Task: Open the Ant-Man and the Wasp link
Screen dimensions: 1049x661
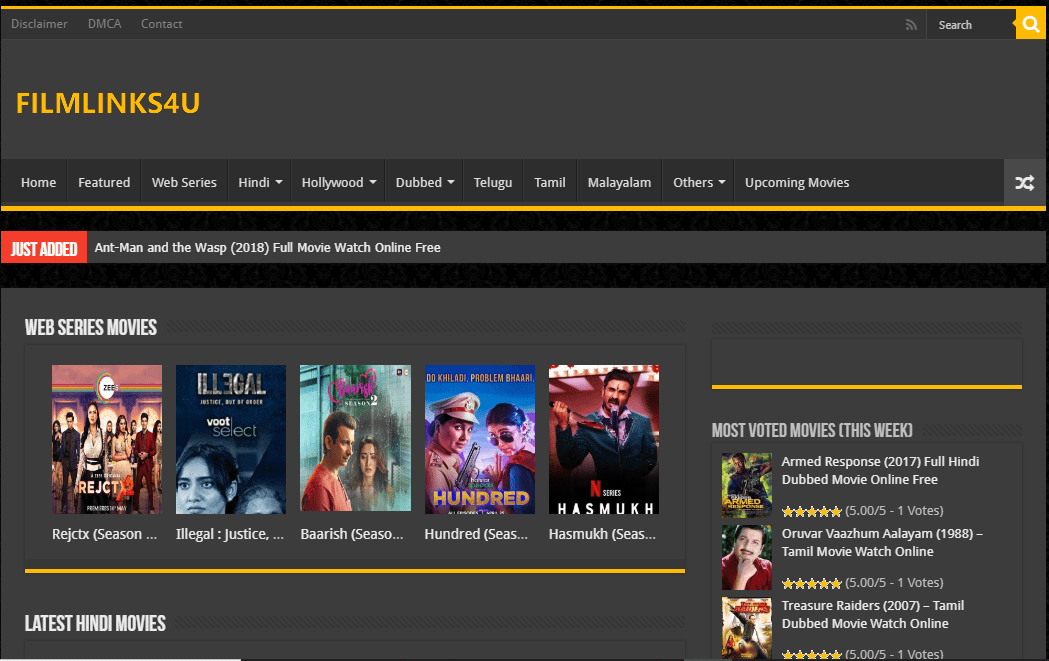Action: [267, 247]
